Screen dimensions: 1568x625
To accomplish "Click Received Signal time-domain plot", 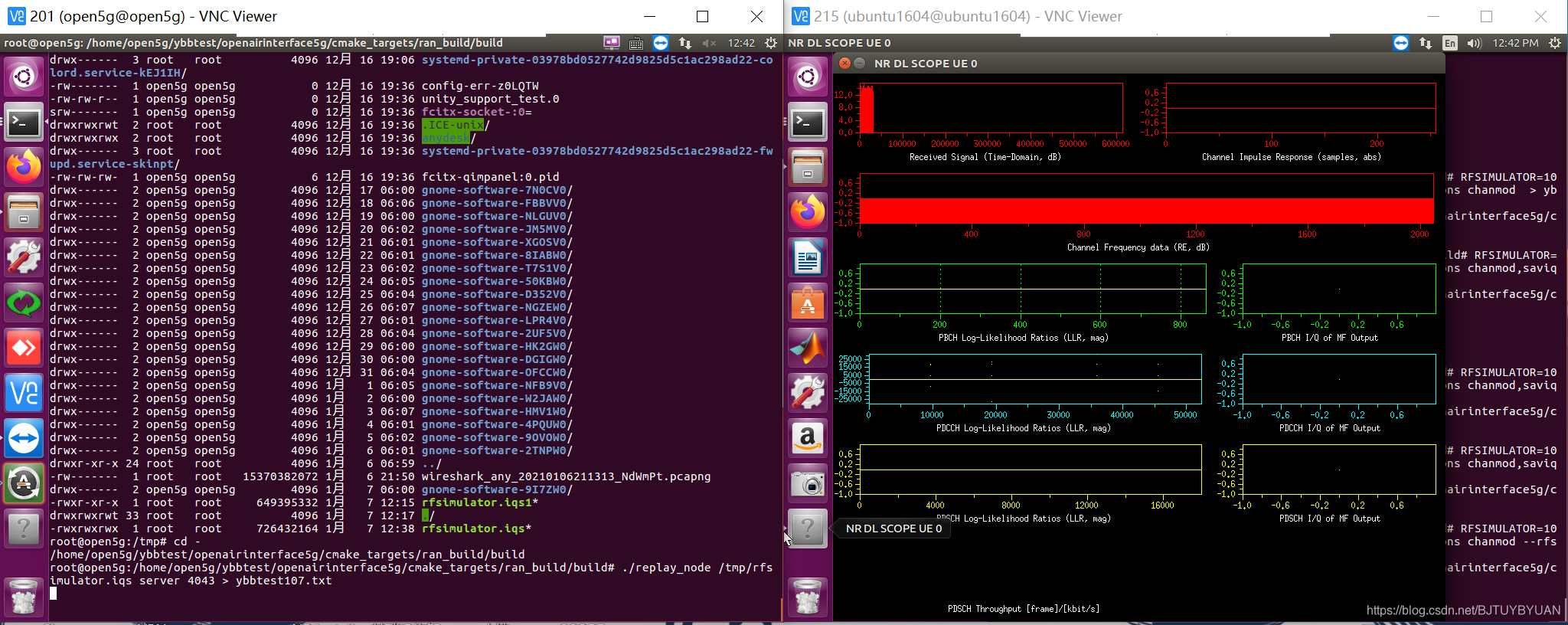I will [991, 108].
